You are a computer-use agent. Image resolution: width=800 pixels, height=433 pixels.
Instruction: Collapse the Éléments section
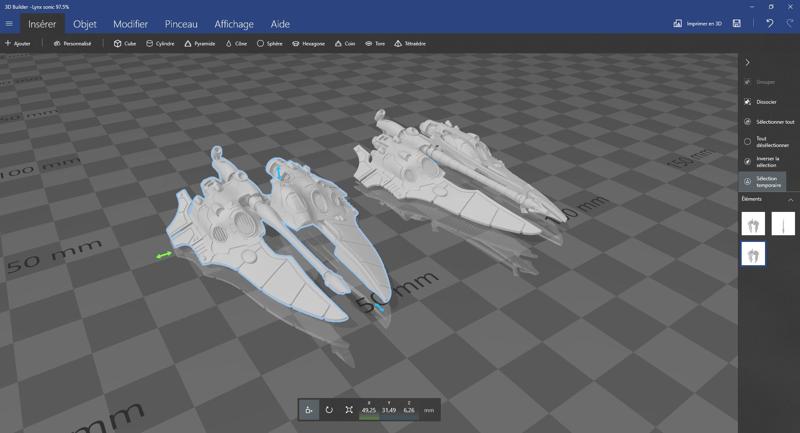[x=790, y=199]
